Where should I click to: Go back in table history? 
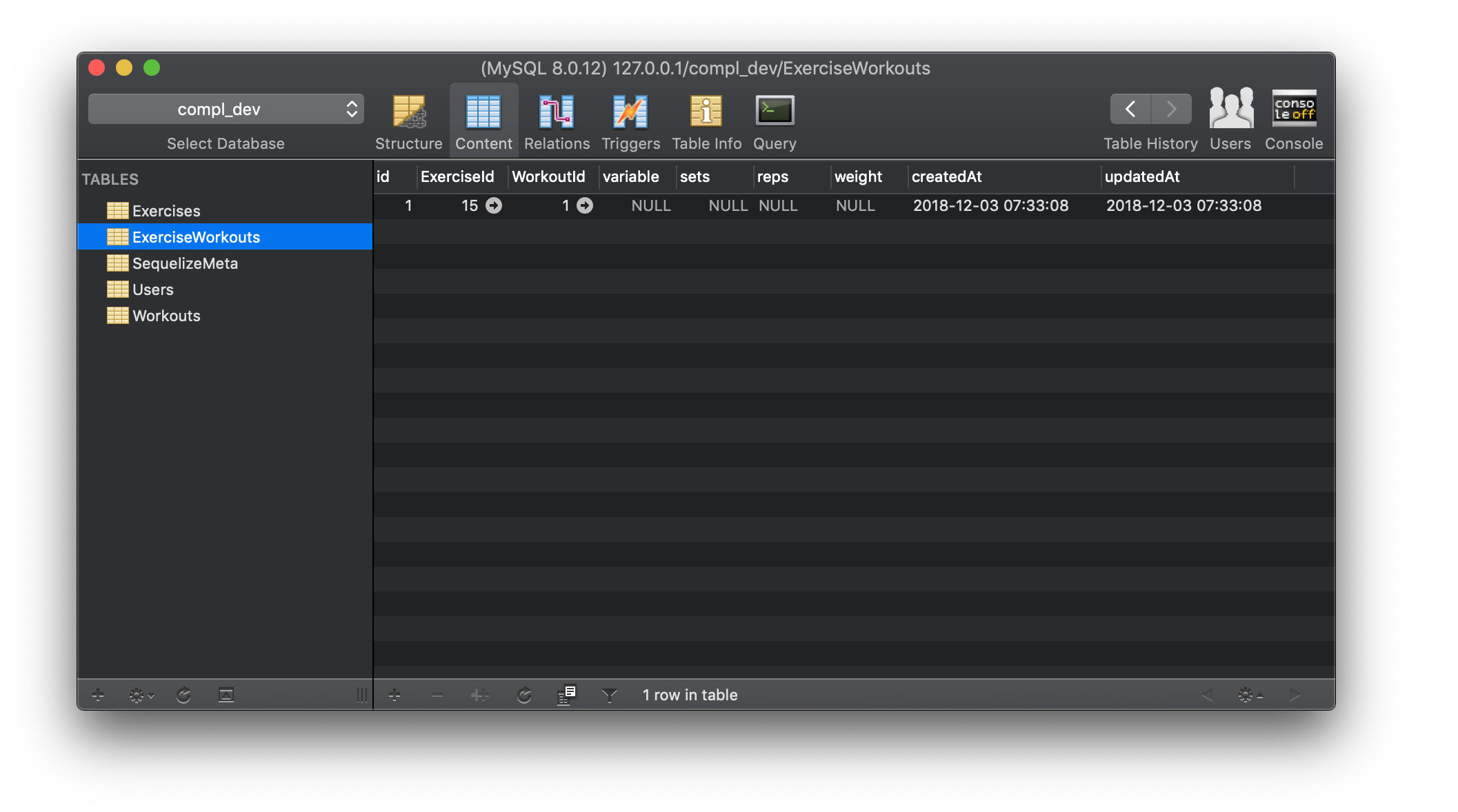pyautogui.click(x=1130, y=109)
